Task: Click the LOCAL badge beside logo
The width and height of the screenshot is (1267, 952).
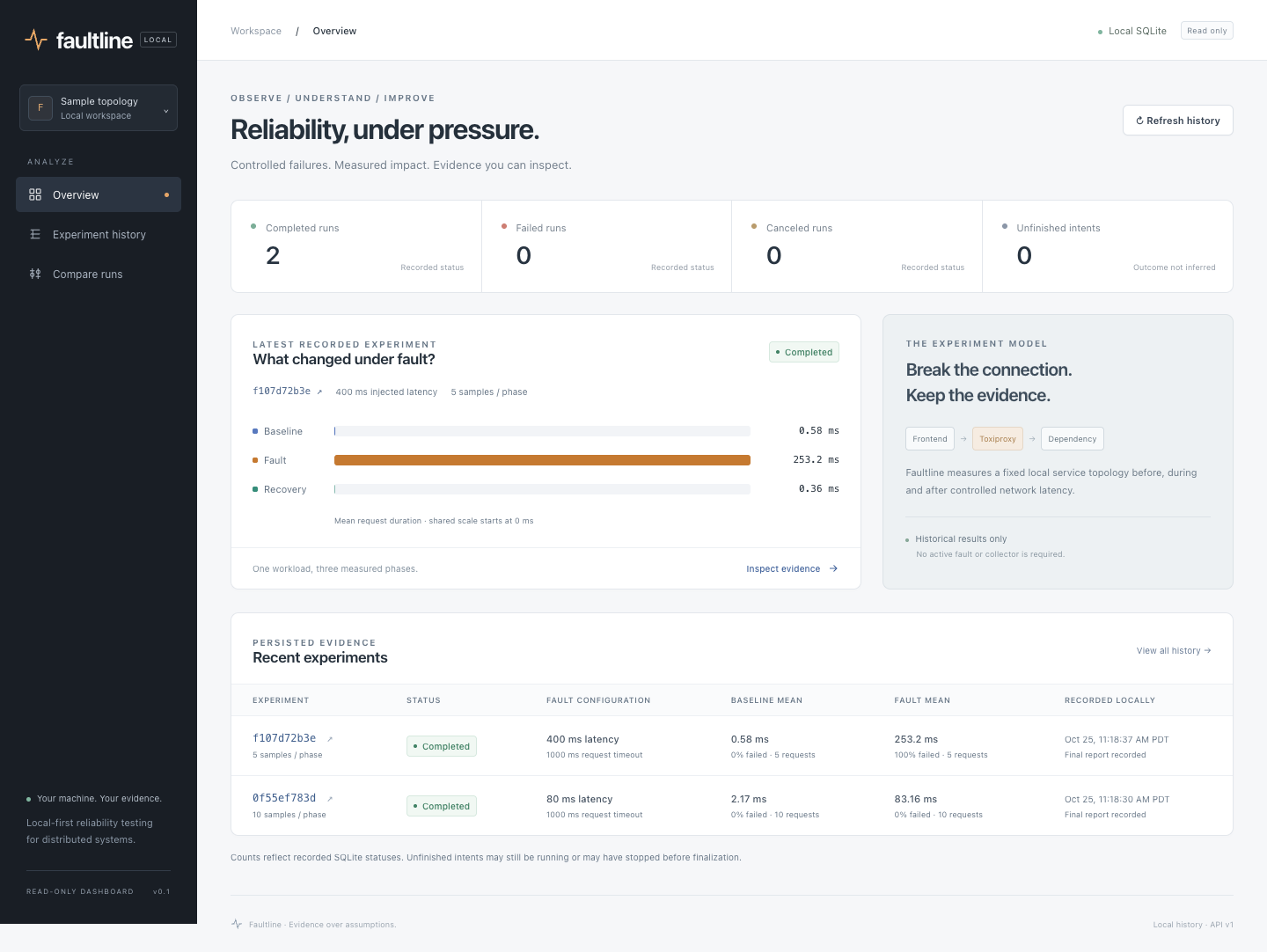Action: (x=158, y=40)
